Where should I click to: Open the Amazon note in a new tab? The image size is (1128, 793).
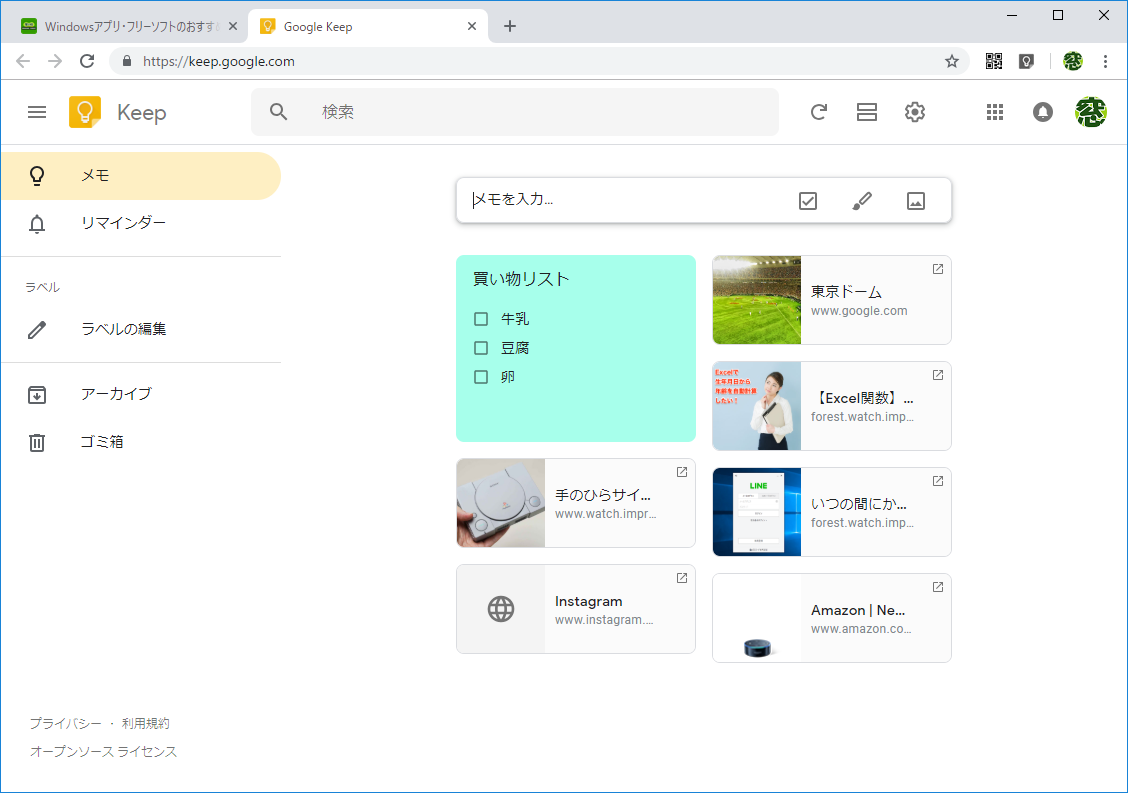tap(937, 587)
